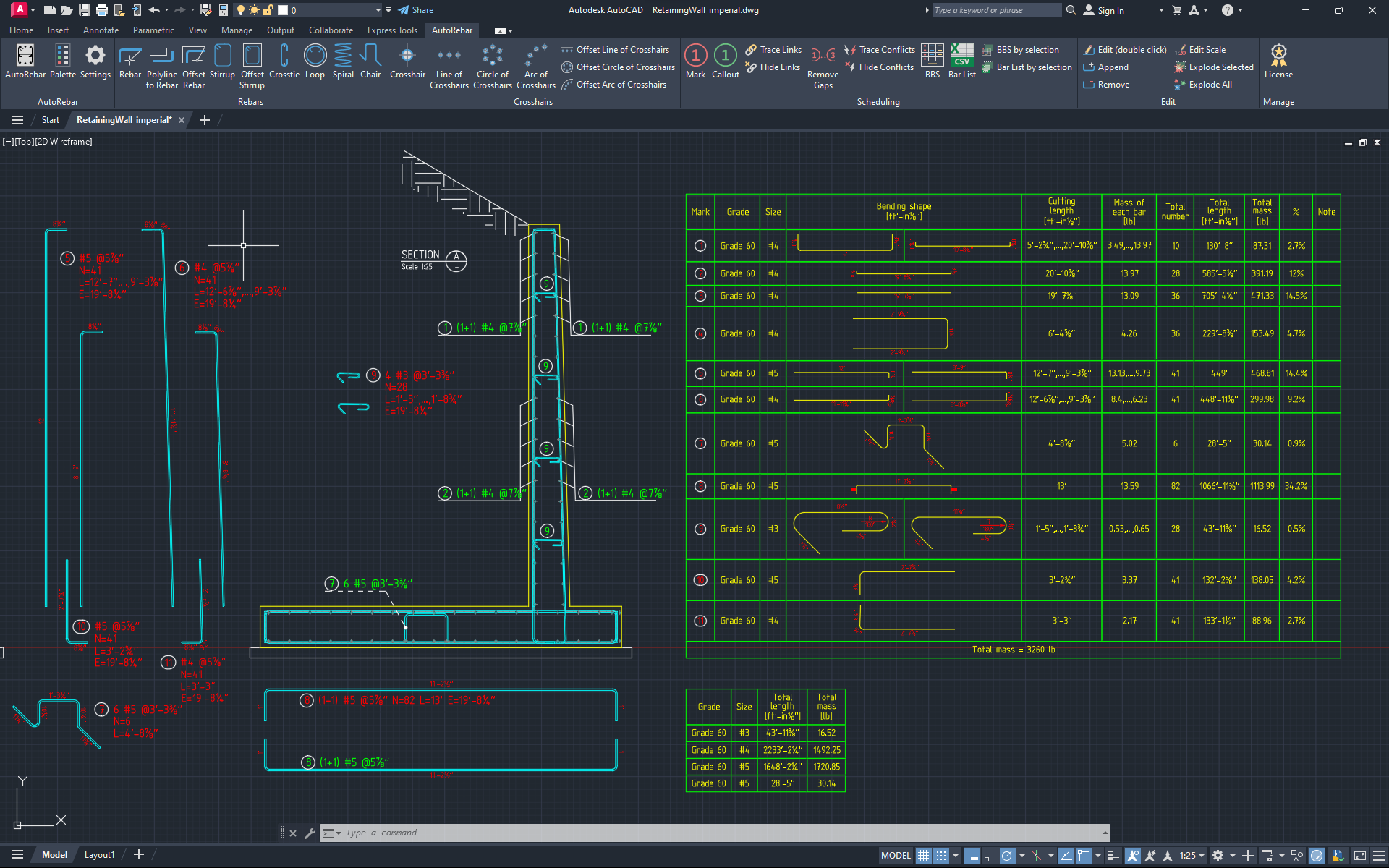Image resolution: width=1389 pixels, height=868 pixels.
Task: Toggle ortho mode in status bar
Action: (x=989, y=856)
